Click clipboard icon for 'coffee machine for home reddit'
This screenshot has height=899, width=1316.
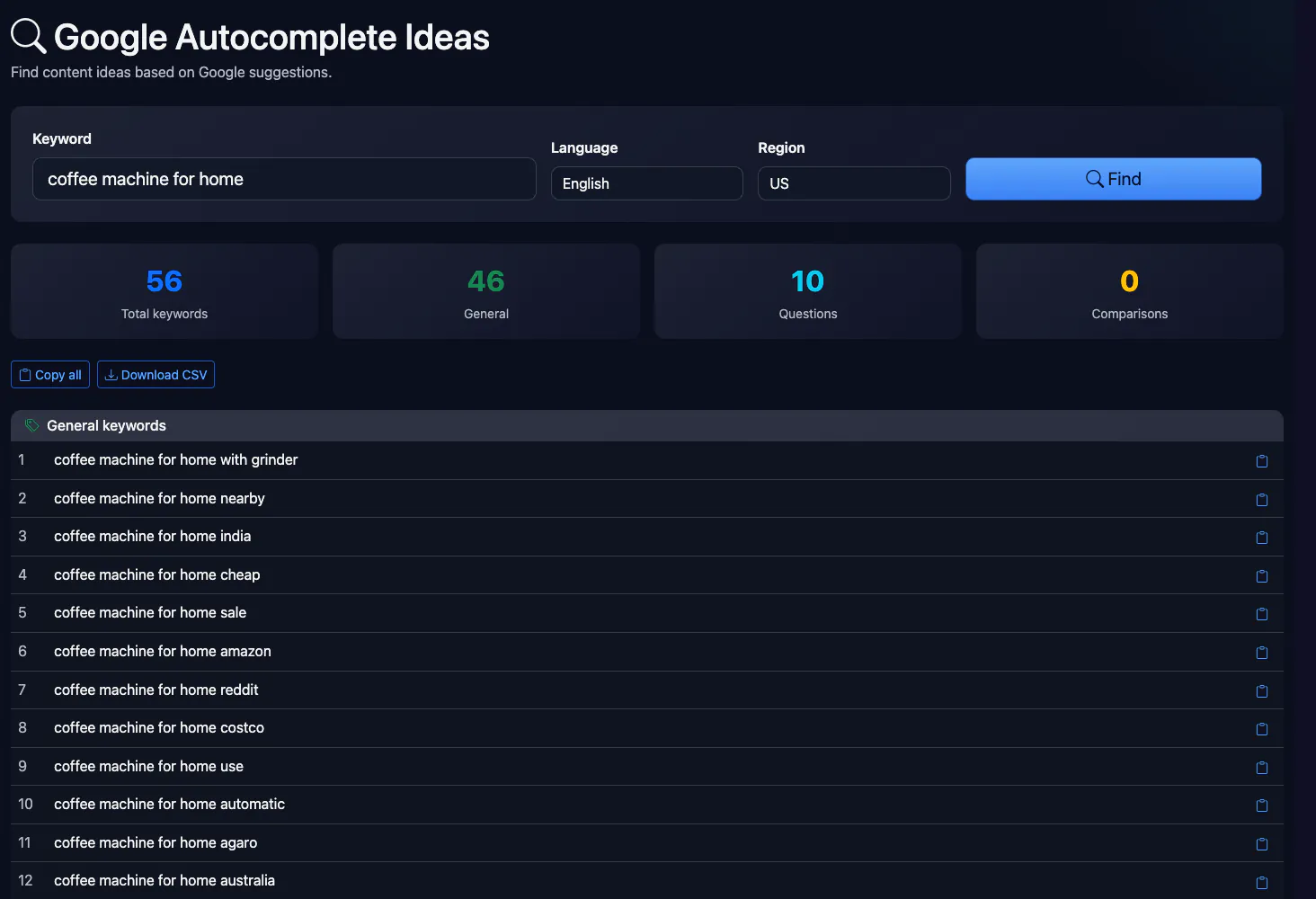1262,691
